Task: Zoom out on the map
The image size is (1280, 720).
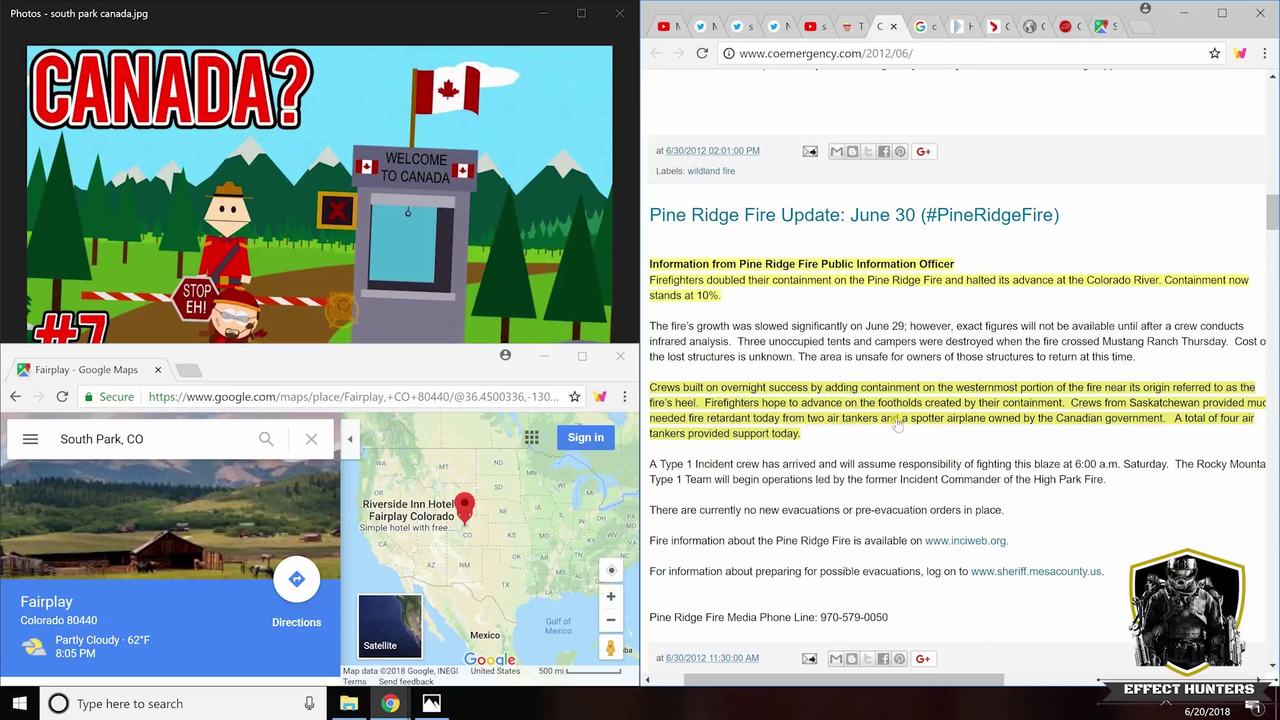Action: point(611,619)
